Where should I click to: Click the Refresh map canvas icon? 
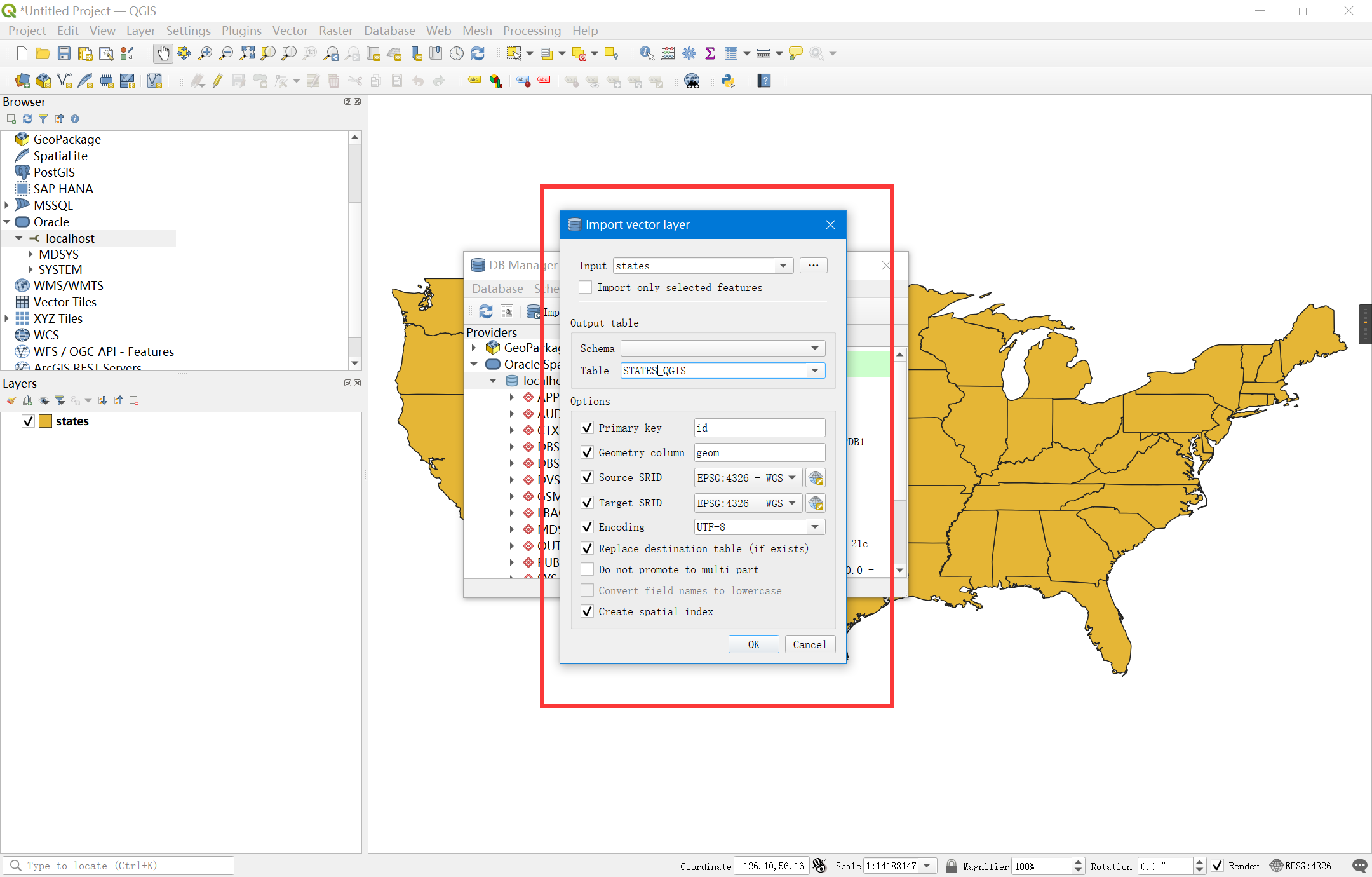478,53
